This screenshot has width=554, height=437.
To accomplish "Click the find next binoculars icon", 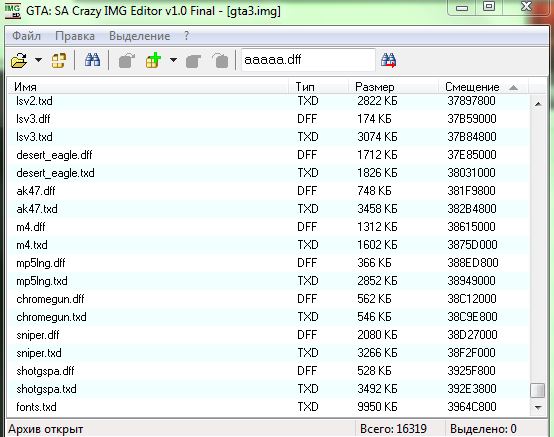I will [x=388, y=60].
